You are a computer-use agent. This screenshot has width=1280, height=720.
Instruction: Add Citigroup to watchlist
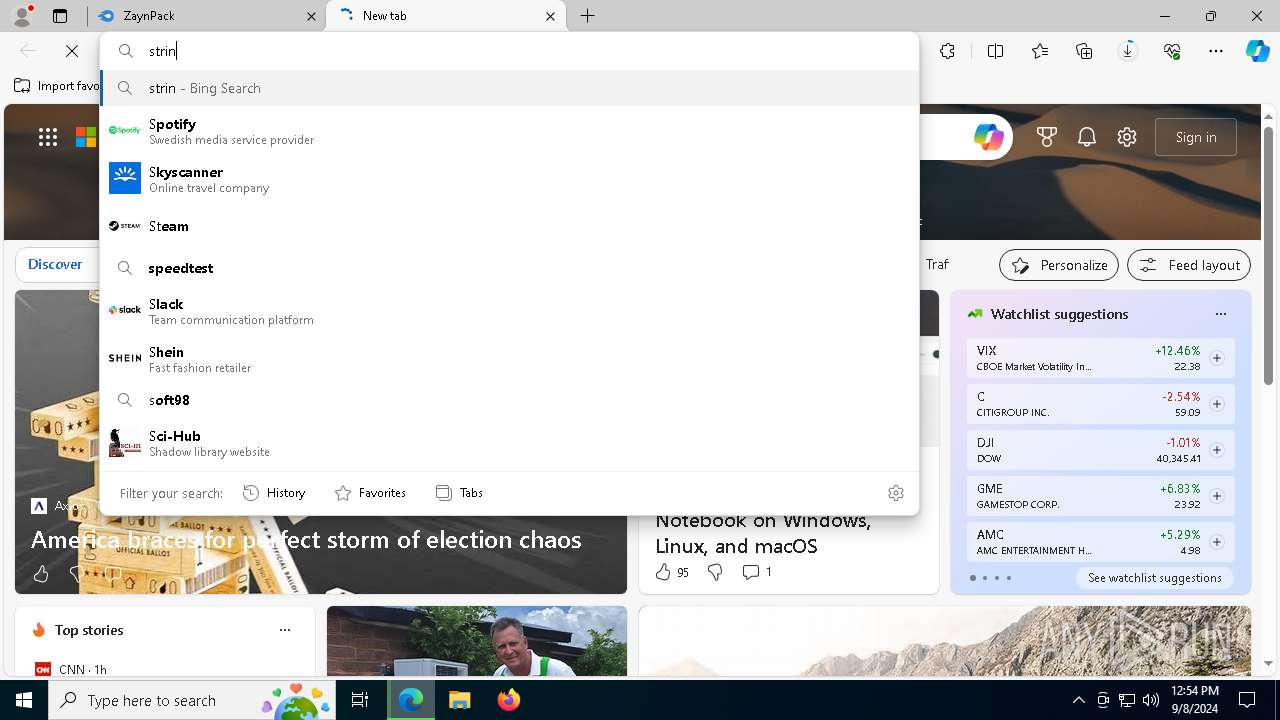point(1217,404)
